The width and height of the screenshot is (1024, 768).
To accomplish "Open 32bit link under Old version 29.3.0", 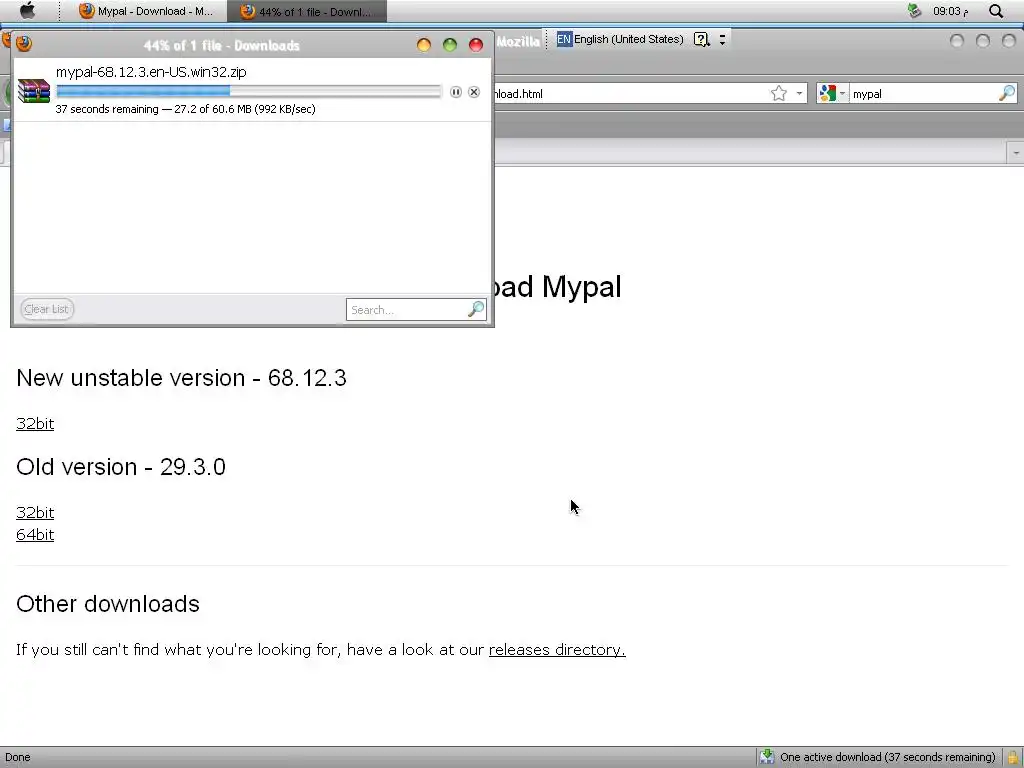I will [35, 512].
